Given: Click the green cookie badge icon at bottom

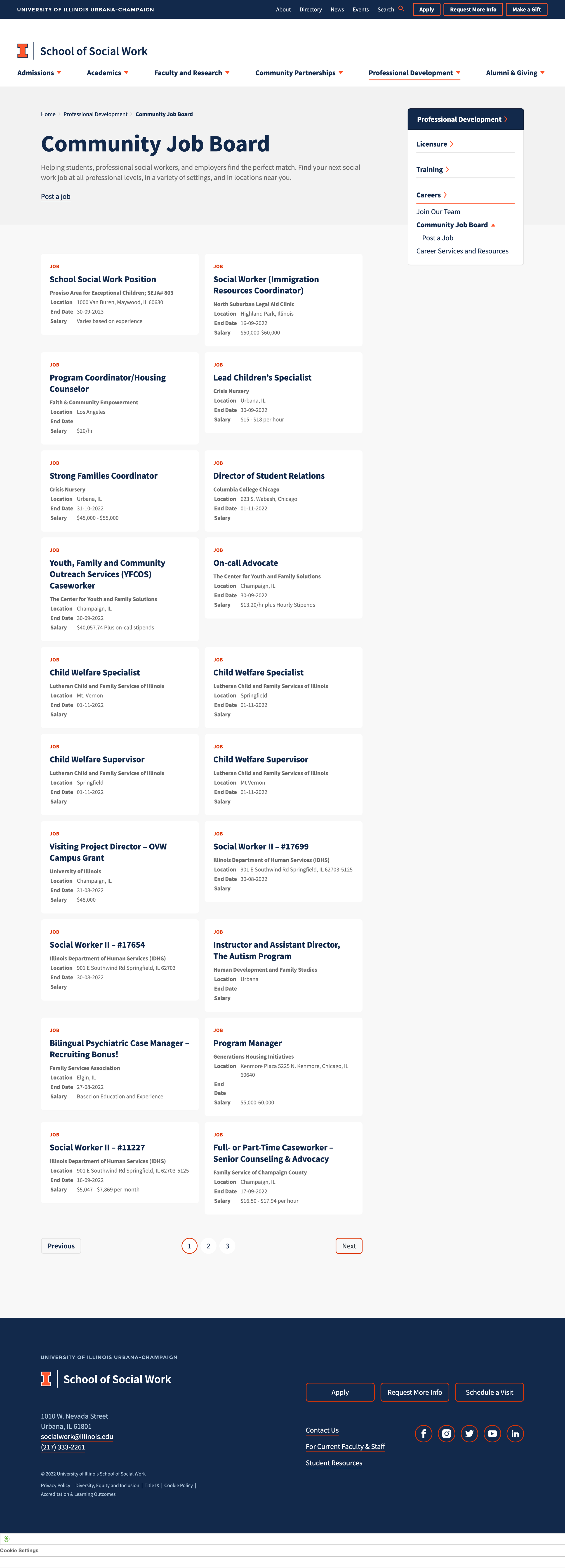Looking at the screenshot, I should (x=7, y=1539).
